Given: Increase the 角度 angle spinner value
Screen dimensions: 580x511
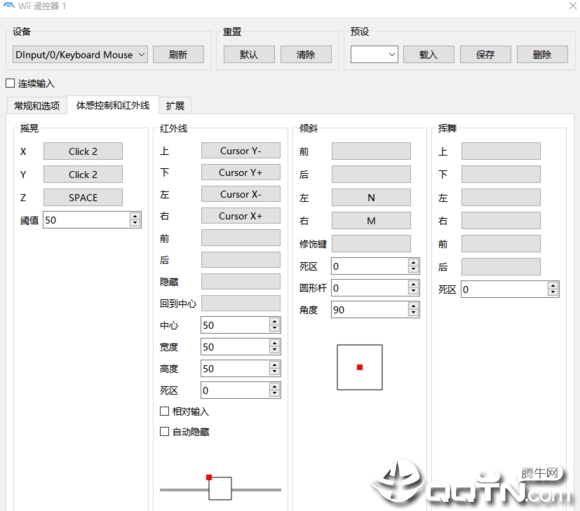Looking at the screenshot, I should [414, 306].
